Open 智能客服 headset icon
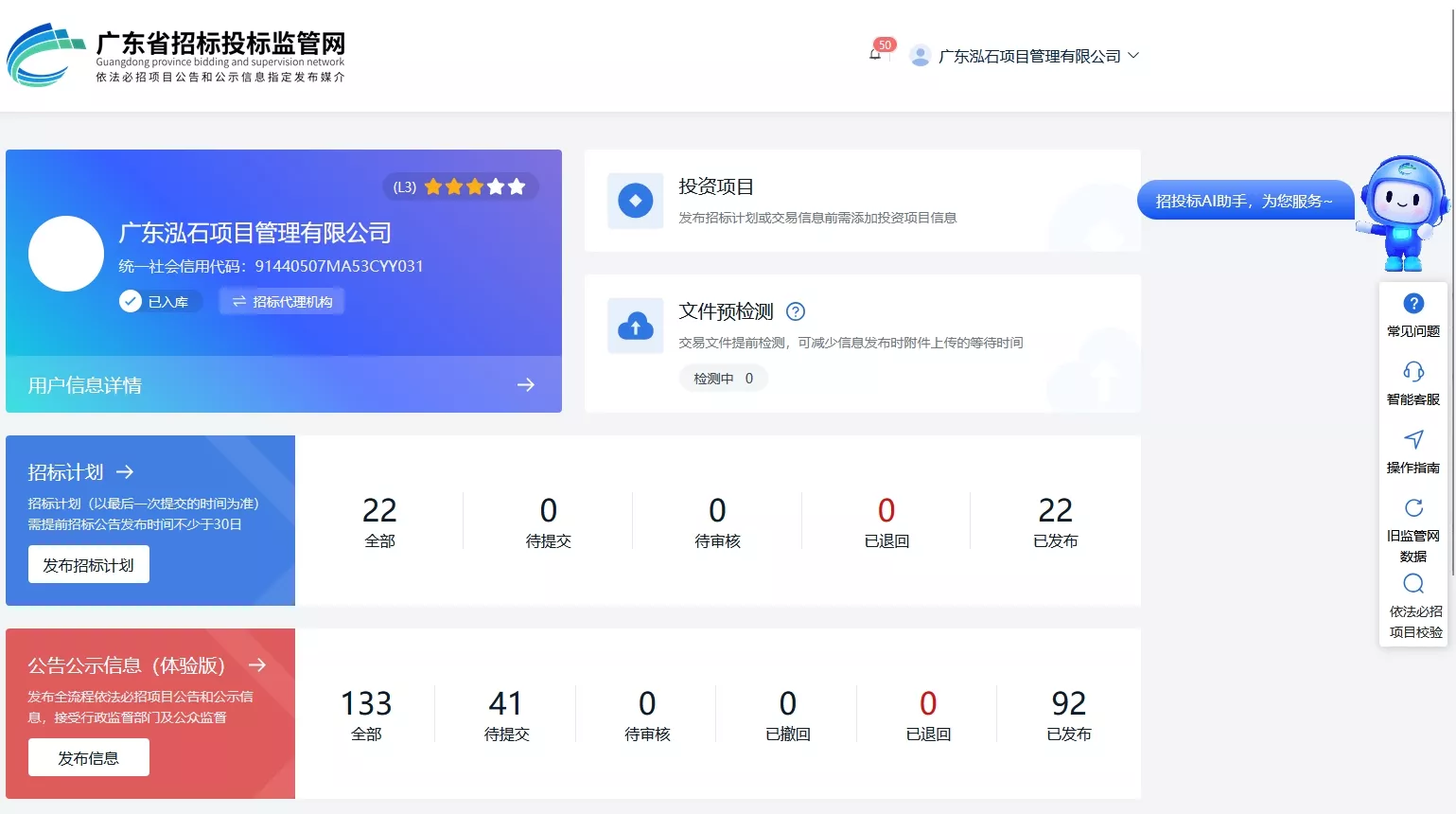This screenshot has width=1456, height=814. click(x=1413, y=371)
